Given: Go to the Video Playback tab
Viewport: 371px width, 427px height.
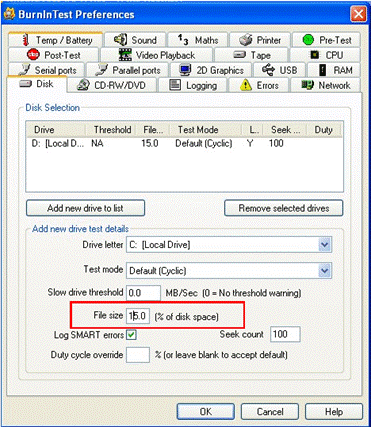Looking at the screenshot, I should (157, 55).
